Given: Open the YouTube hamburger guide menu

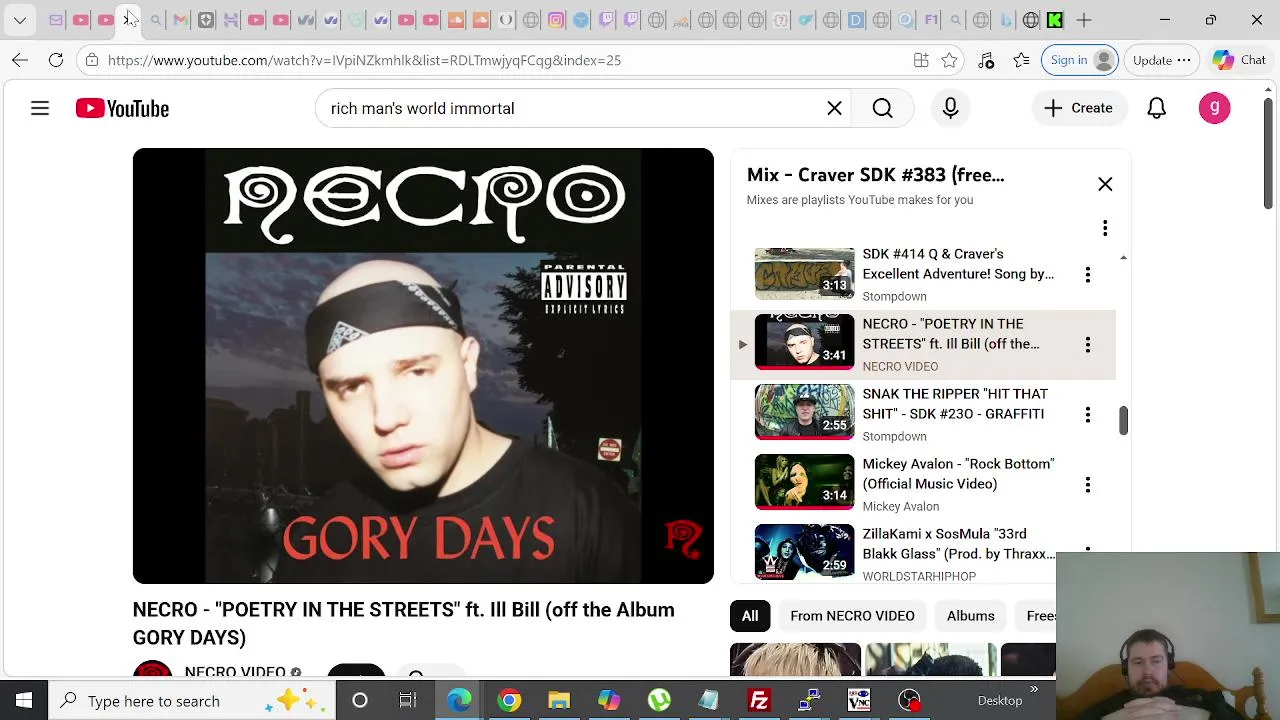Looking at the screenshot, I should coord(40,108).
